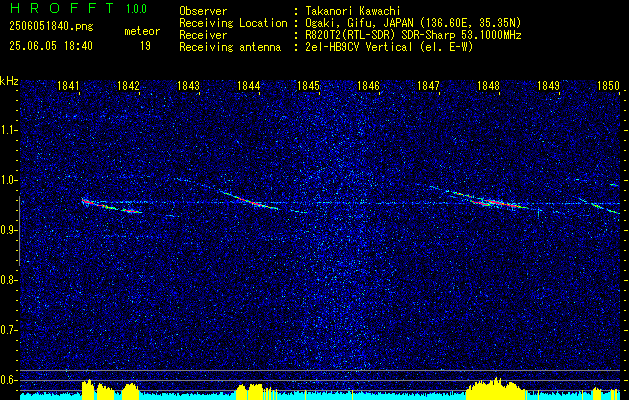Click the meteor count 19

(x=145, y=46)
